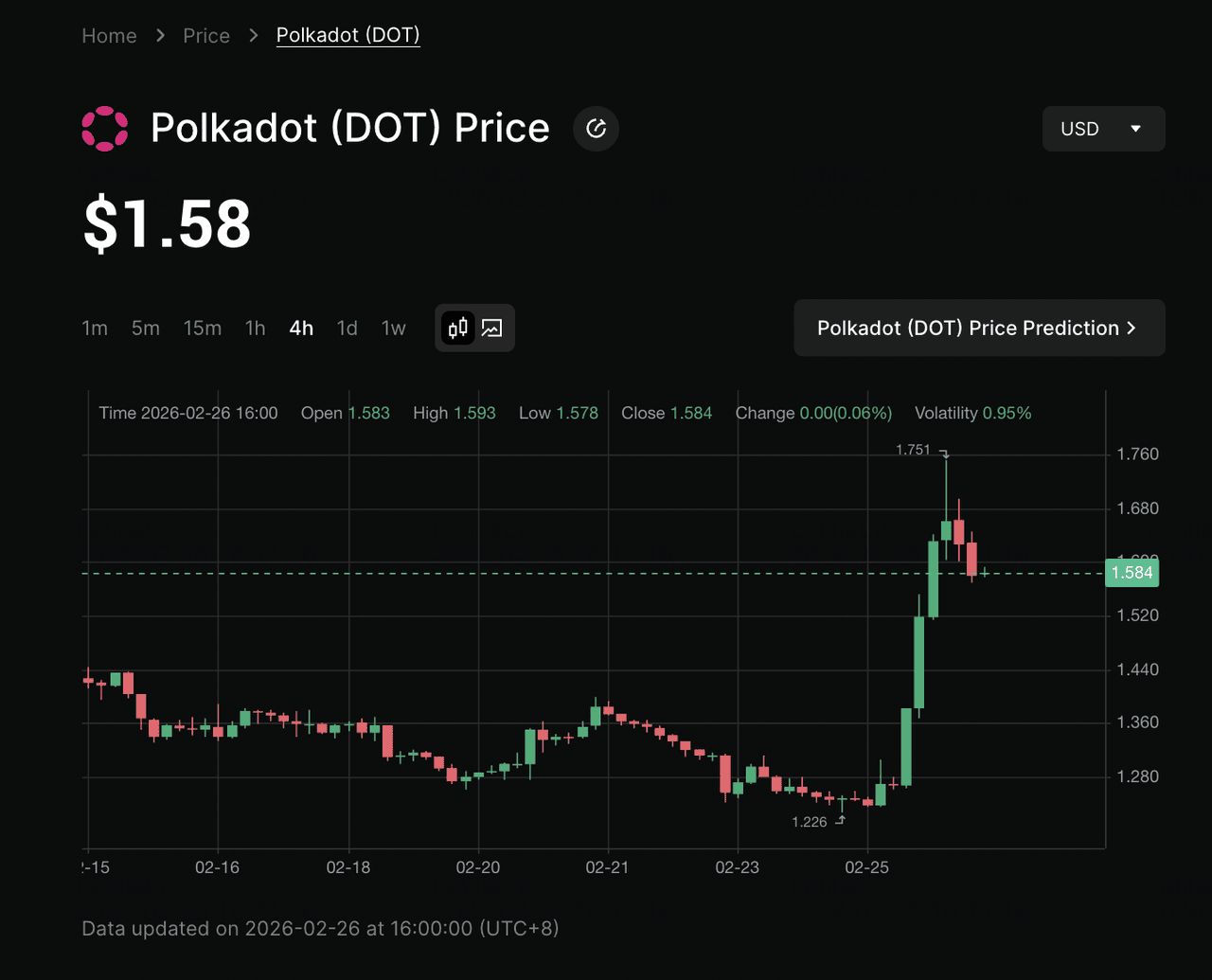Select the 1d timeframe
This screenshot has width=1212, height=980.
(x=348, y=329)
